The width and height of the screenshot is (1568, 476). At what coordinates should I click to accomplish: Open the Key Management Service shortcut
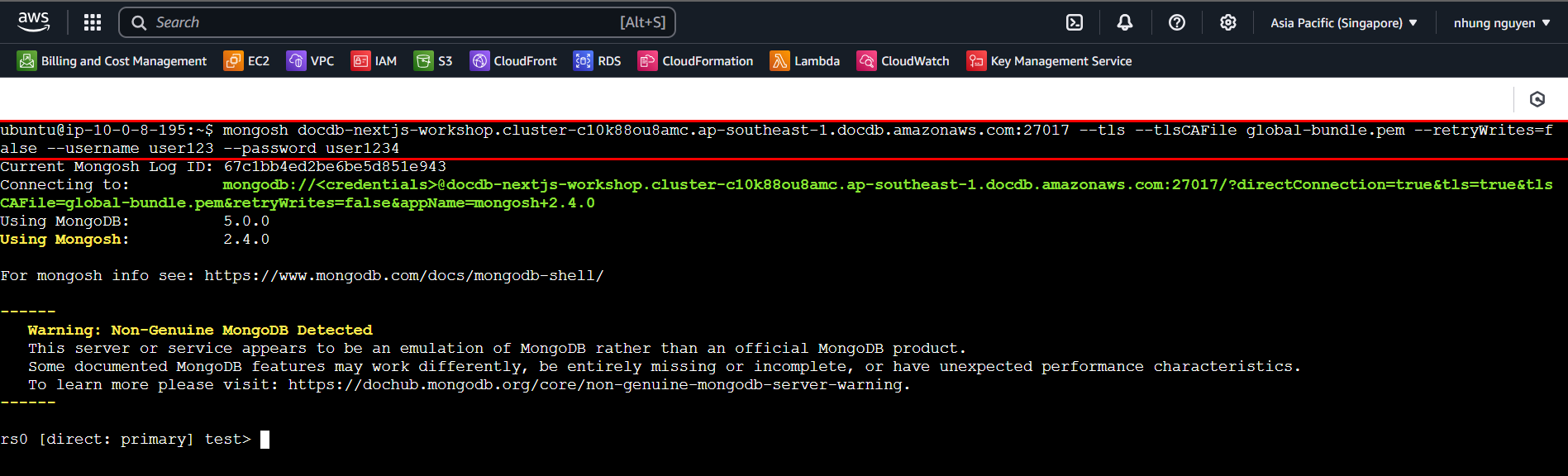1049,61
